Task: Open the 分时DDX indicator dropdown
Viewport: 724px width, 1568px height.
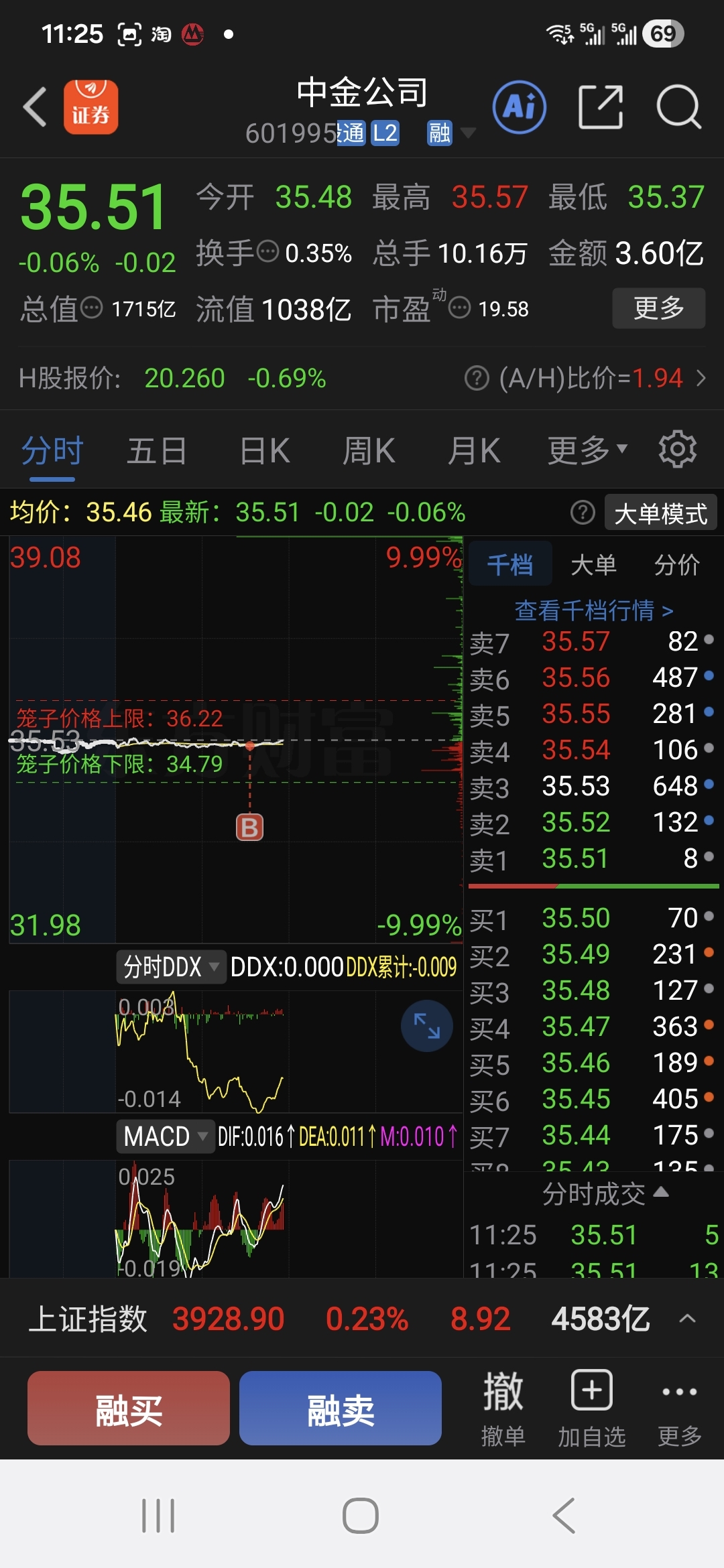Action: 171,967
